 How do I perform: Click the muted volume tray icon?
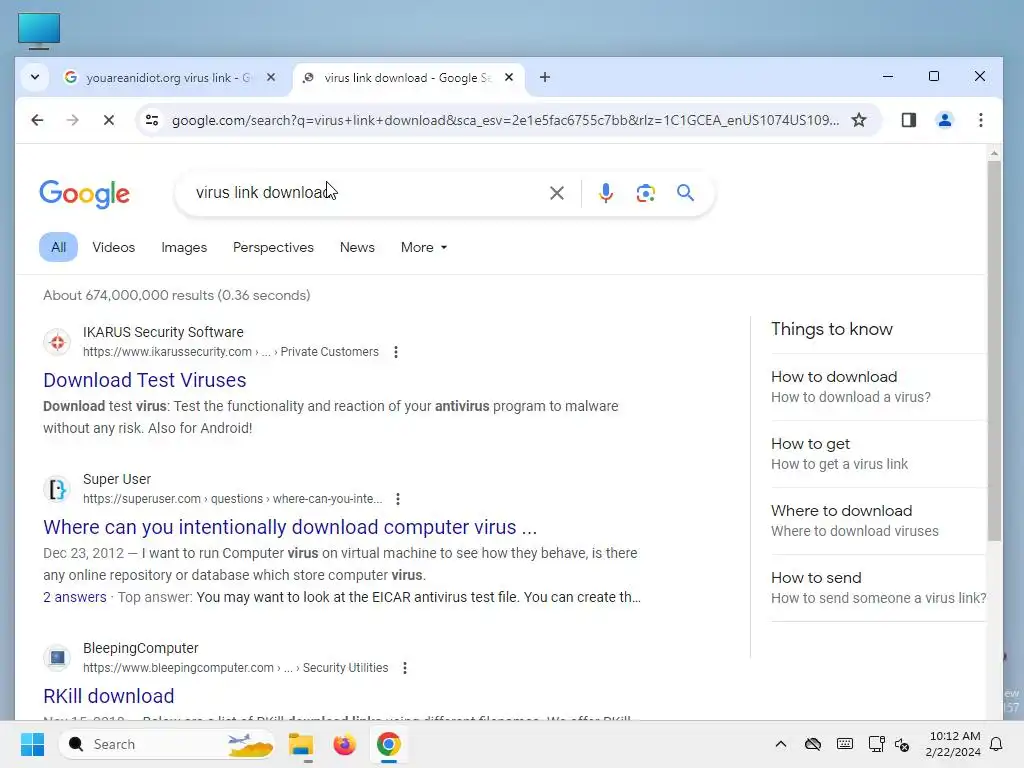902,744
